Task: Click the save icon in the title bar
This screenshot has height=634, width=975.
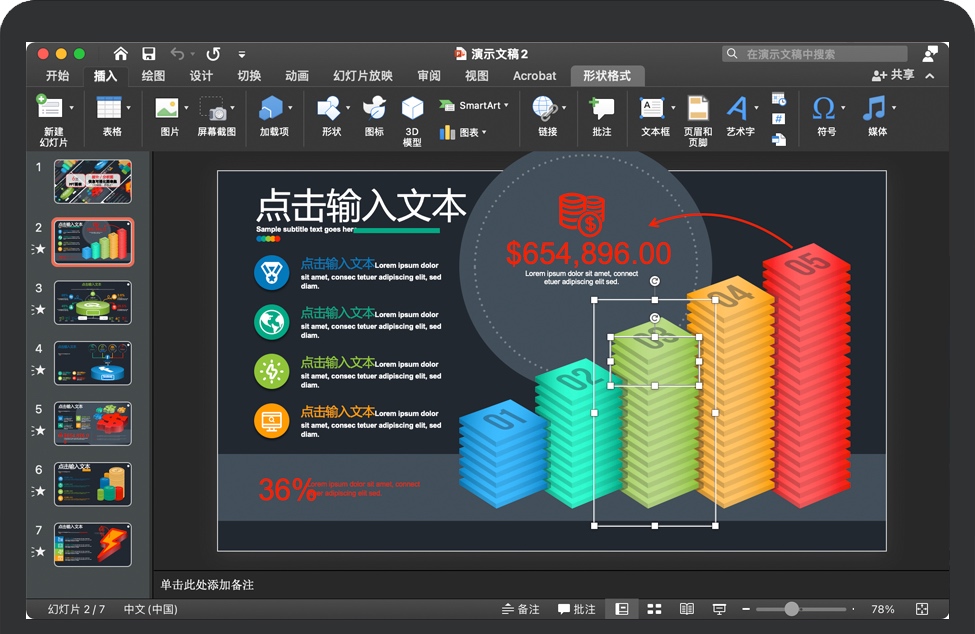Action: click(x=149, y=54)
